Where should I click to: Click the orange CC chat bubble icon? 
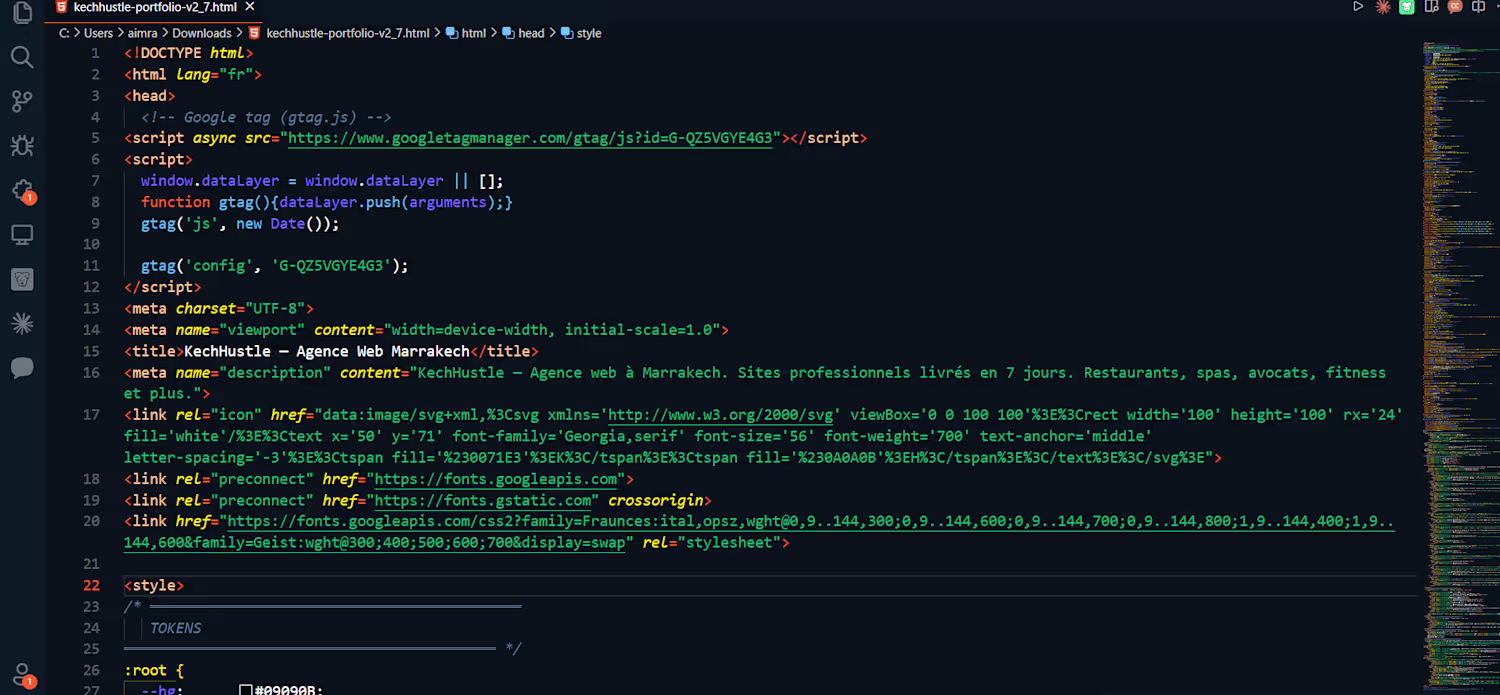[x=1455, y=6]
